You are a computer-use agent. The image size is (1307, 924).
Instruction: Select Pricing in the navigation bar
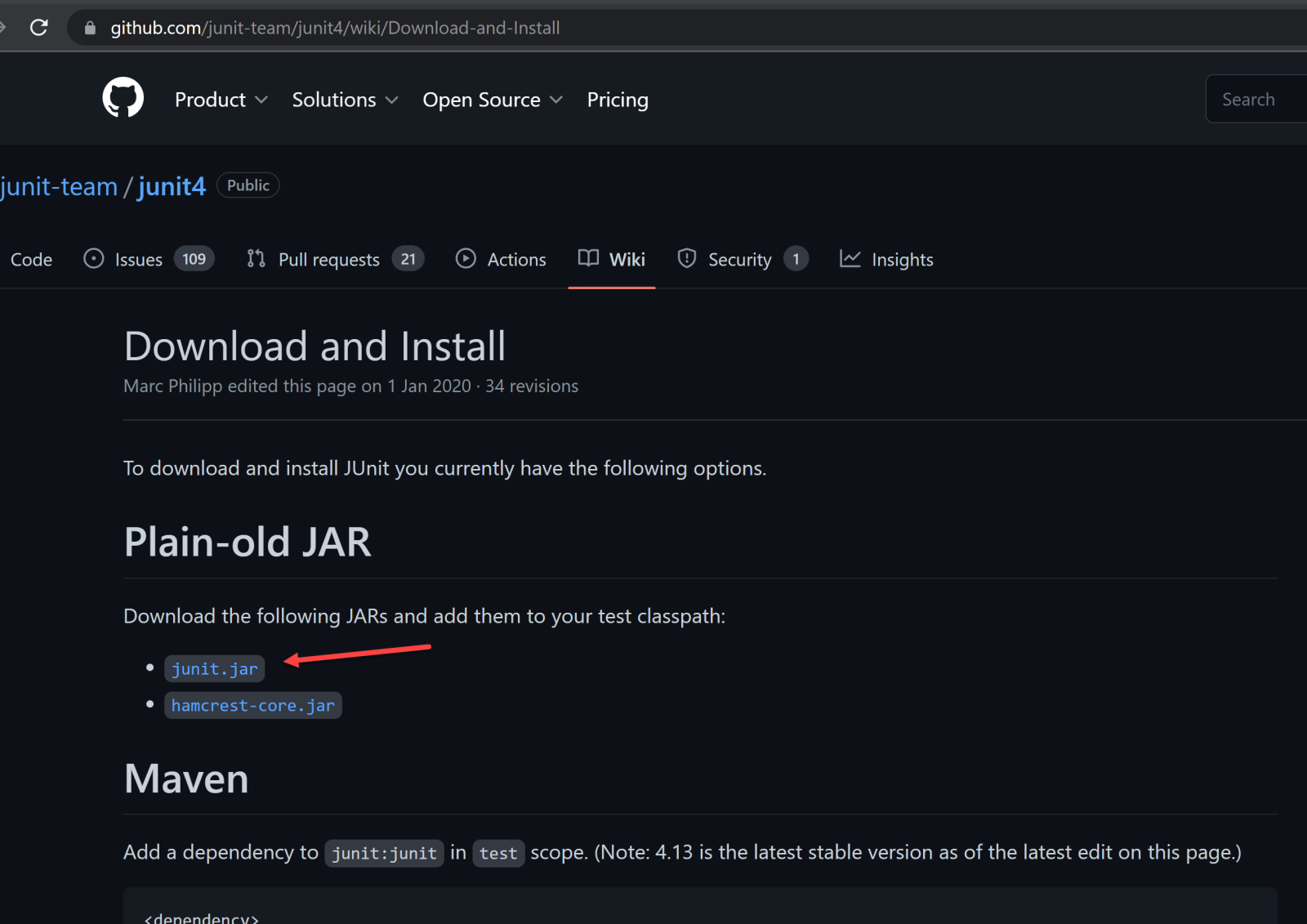coord(617,99)
